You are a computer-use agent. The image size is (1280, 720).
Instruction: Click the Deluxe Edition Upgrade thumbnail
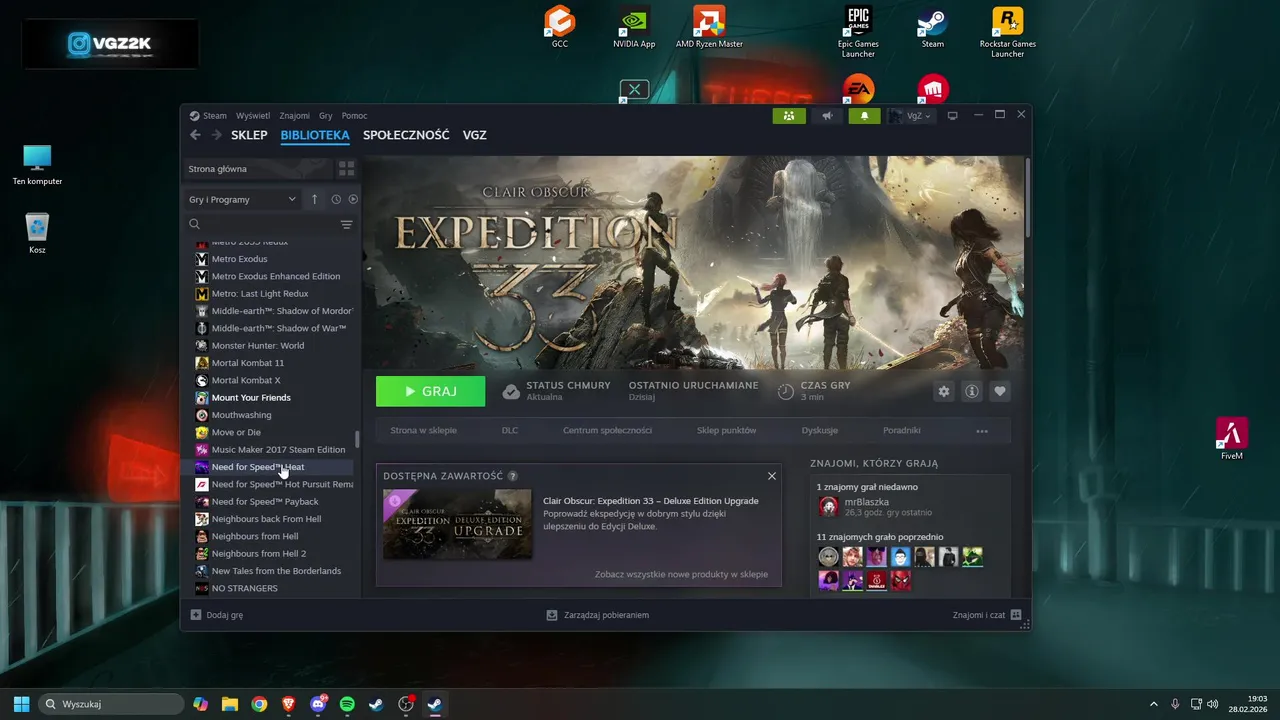(457, 524)
